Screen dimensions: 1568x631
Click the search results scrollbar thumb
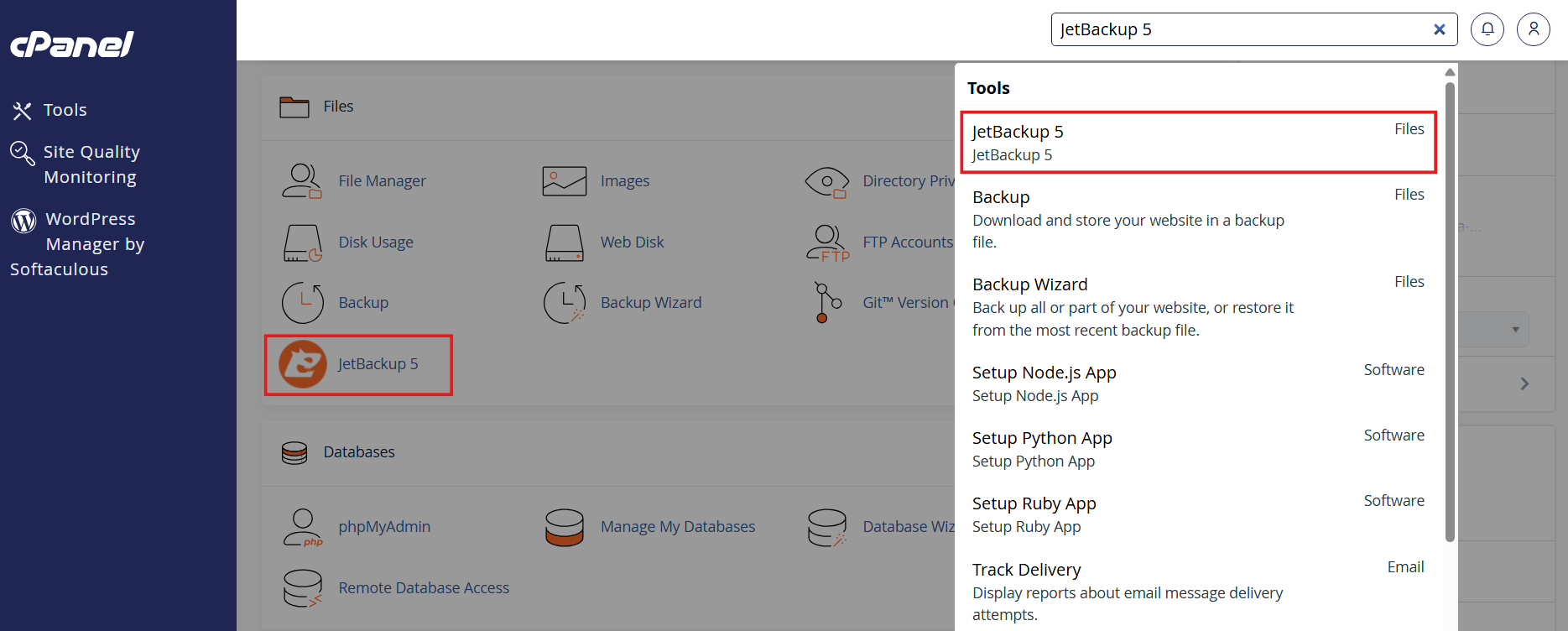click(x=1450, y=311)
